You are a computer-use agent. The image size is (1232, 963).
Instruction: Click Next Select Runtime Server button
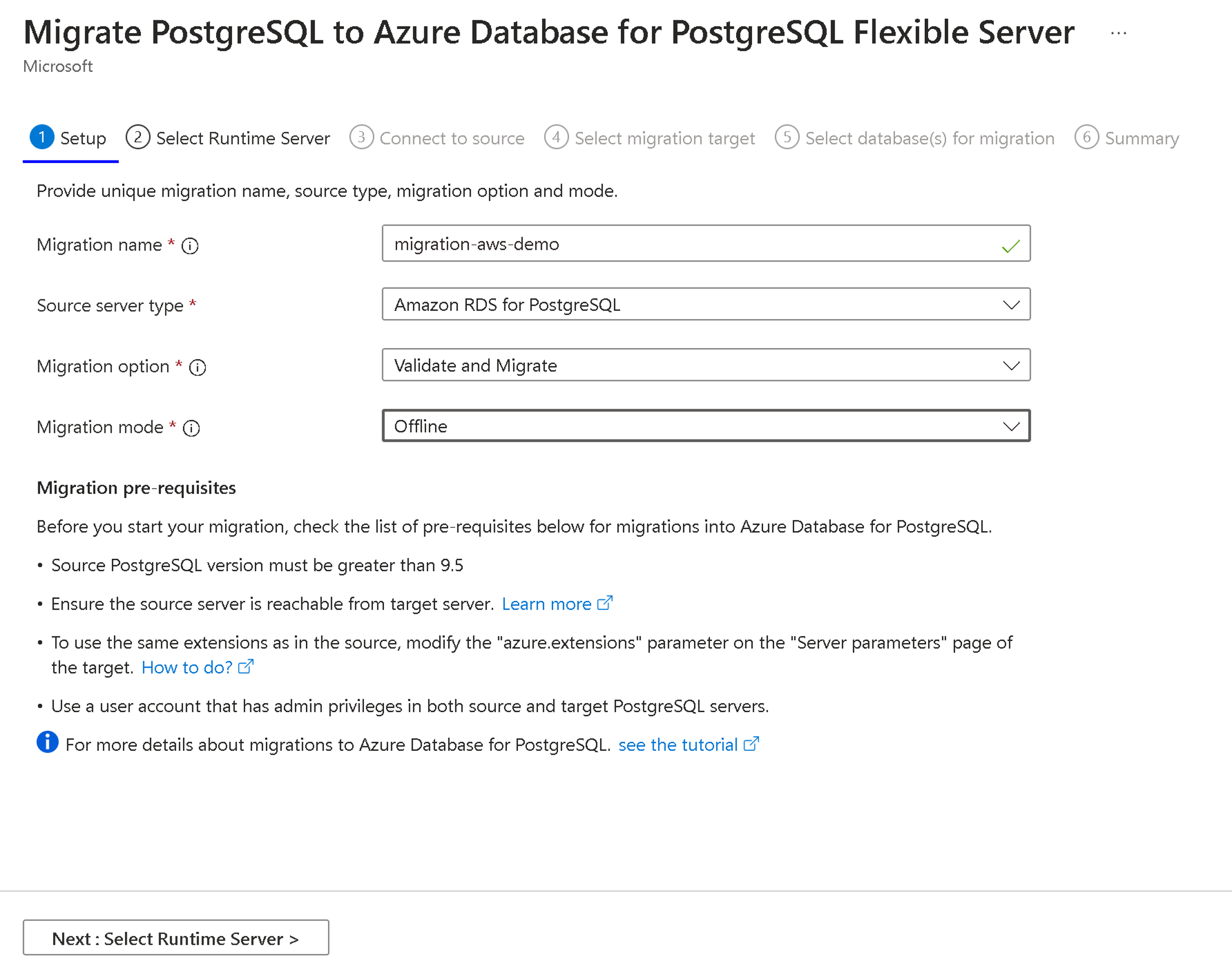[178, 938]
